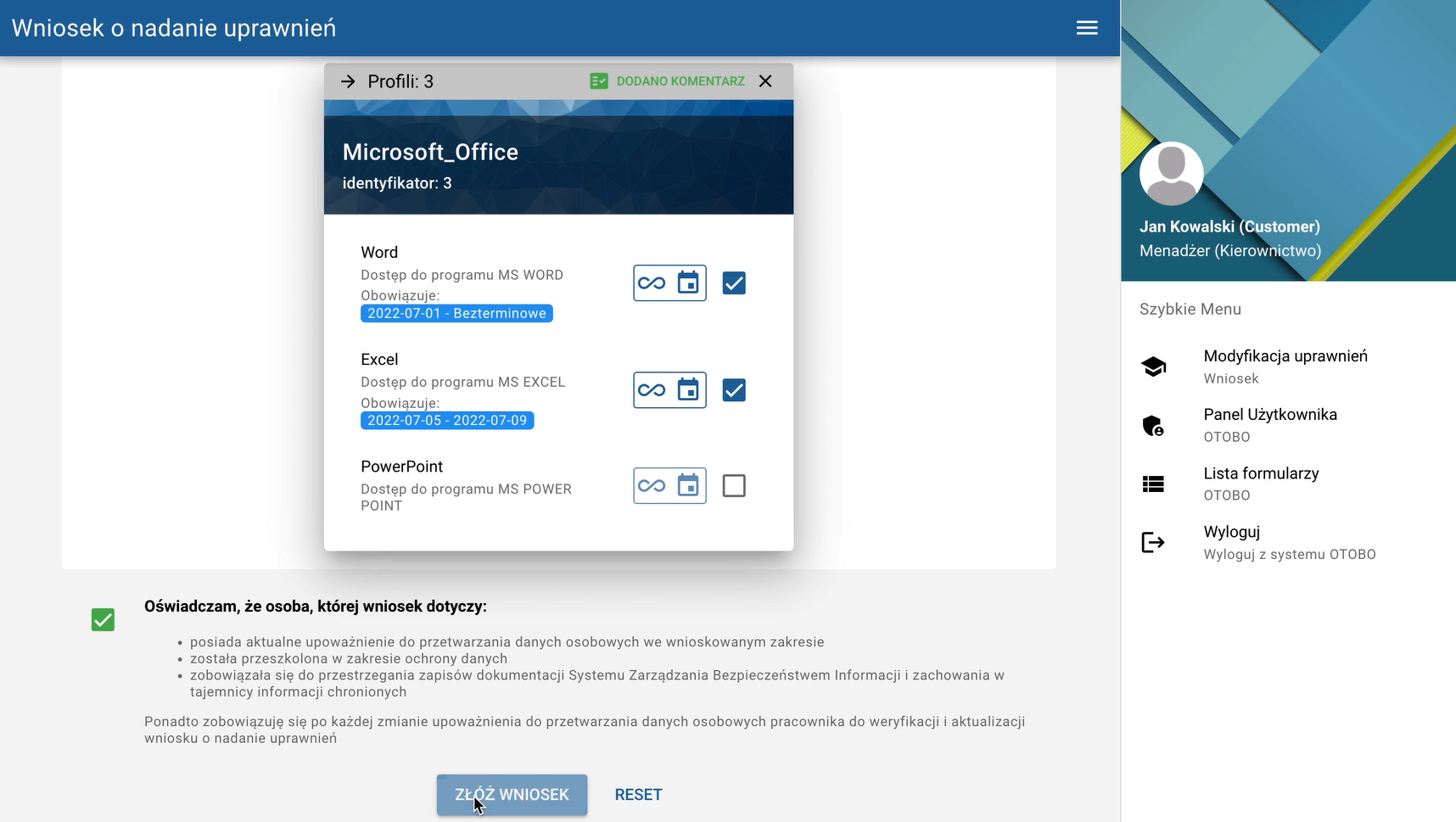The height and width of the screenshot is (822, 1456).
Task: Click the page title Wniosek o nadanie uprawnień
Action: point(174,28)
